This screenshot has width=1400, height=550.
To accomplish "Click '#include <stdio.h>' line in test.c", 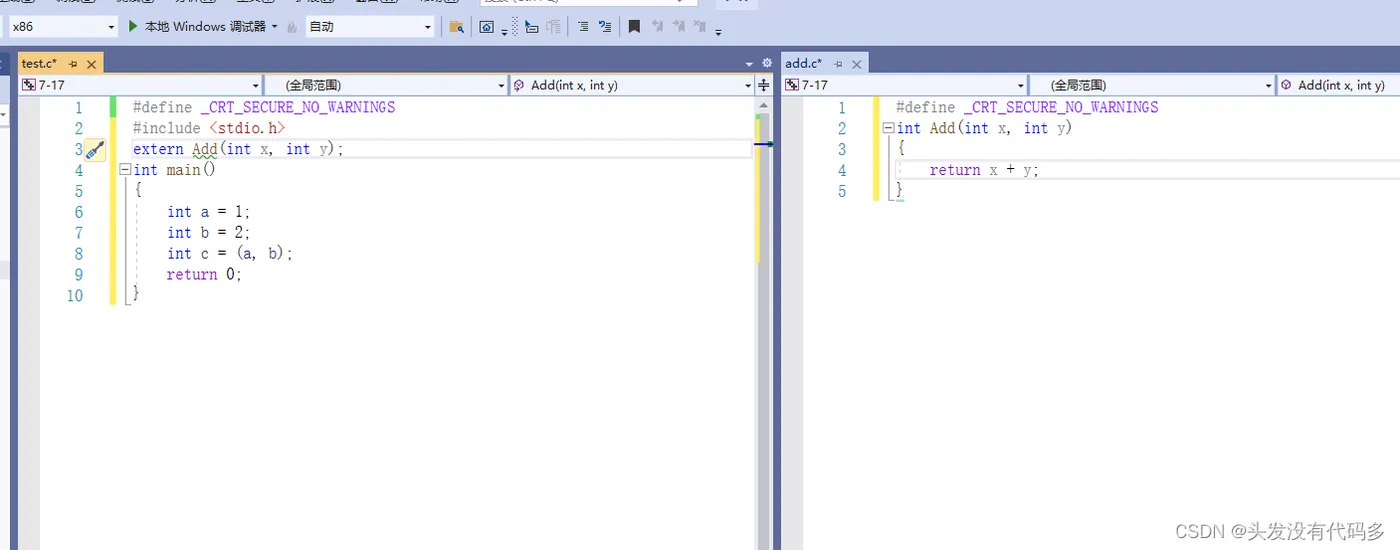I will pos(209,128).
